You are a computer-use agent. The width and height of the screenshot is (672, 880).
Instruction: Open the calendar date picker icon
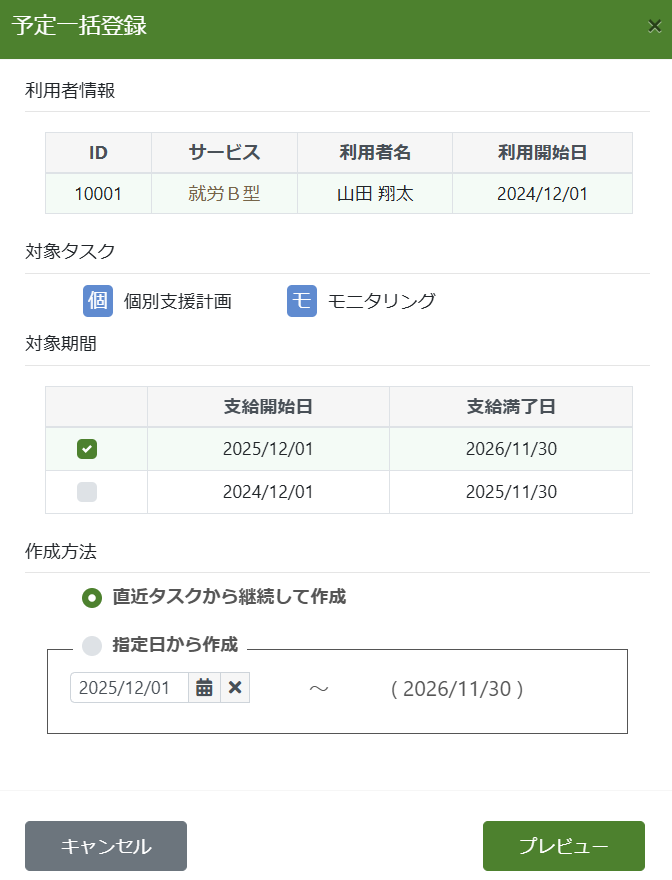tap(204, 687)
